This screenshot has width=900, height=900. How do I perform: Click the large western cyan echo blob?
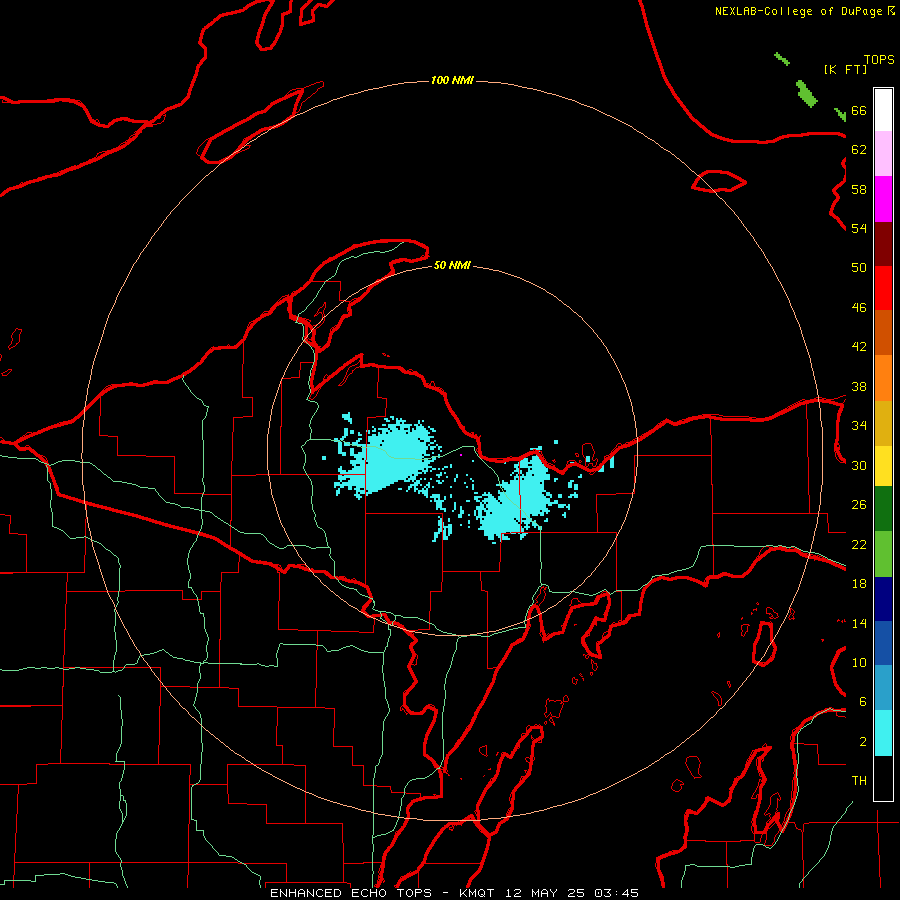[390, 456]
